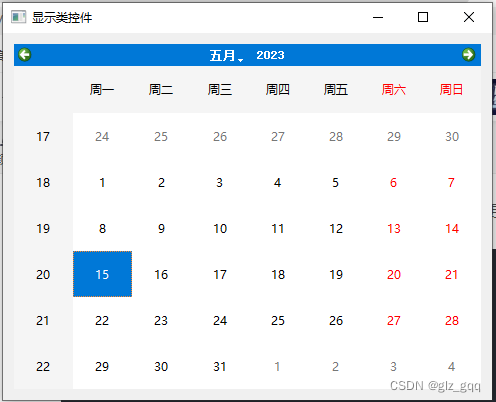
Task: Select May 11 in the calendar
Action: [x=278, y=228]
